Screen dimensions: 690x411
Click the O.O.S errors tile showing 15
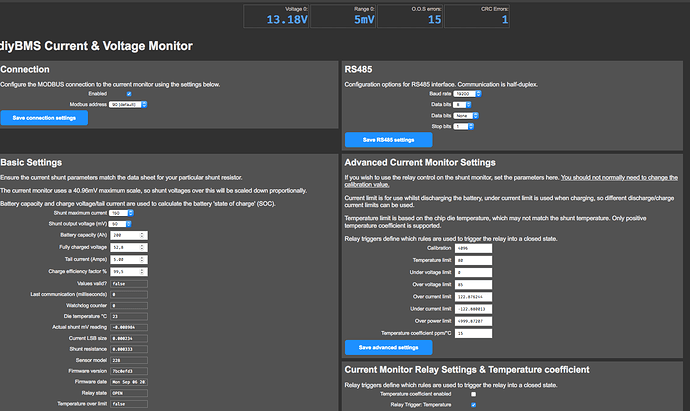click(x=410, y=16)
